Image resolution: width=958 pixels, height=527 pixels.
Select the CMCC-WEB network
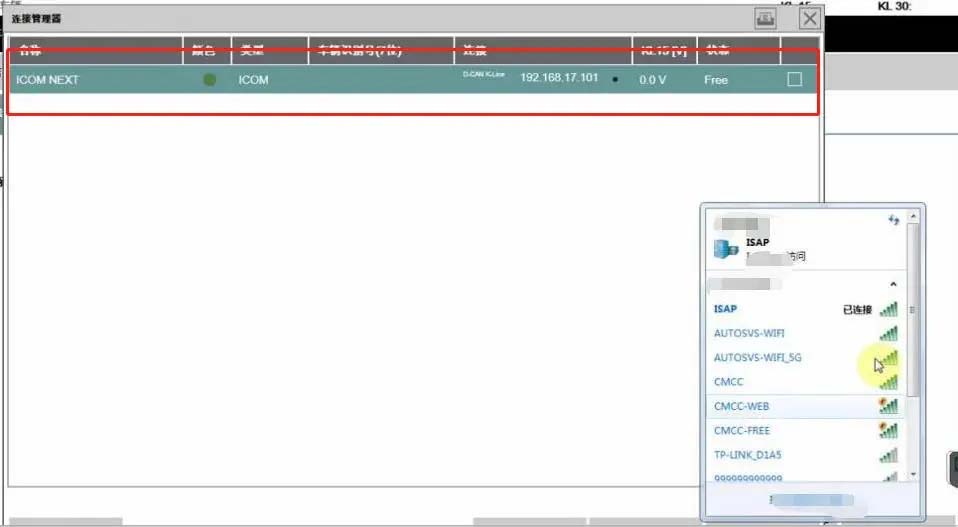tap(805, 406)
